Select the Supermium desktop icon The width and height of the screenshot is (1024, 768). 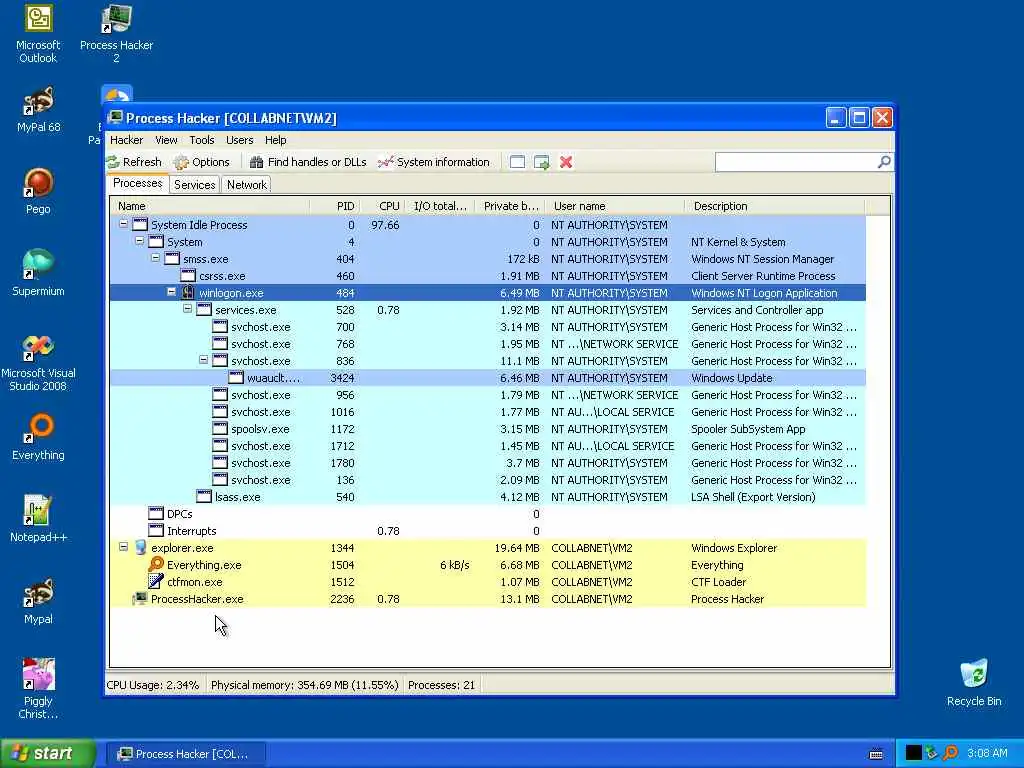[38, 273]
